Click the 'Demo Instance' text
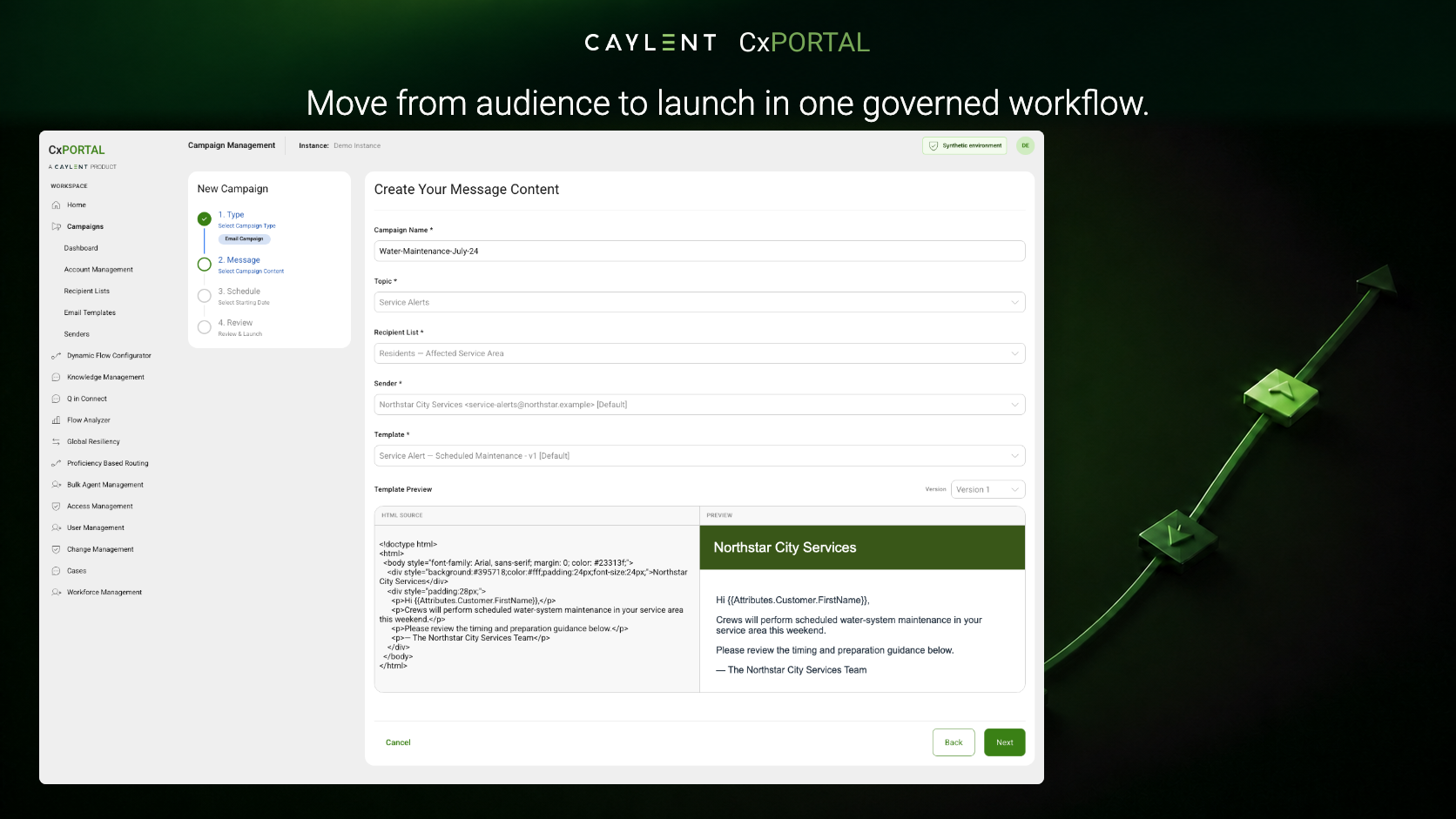1456x819 pixels. click(357, 145)
